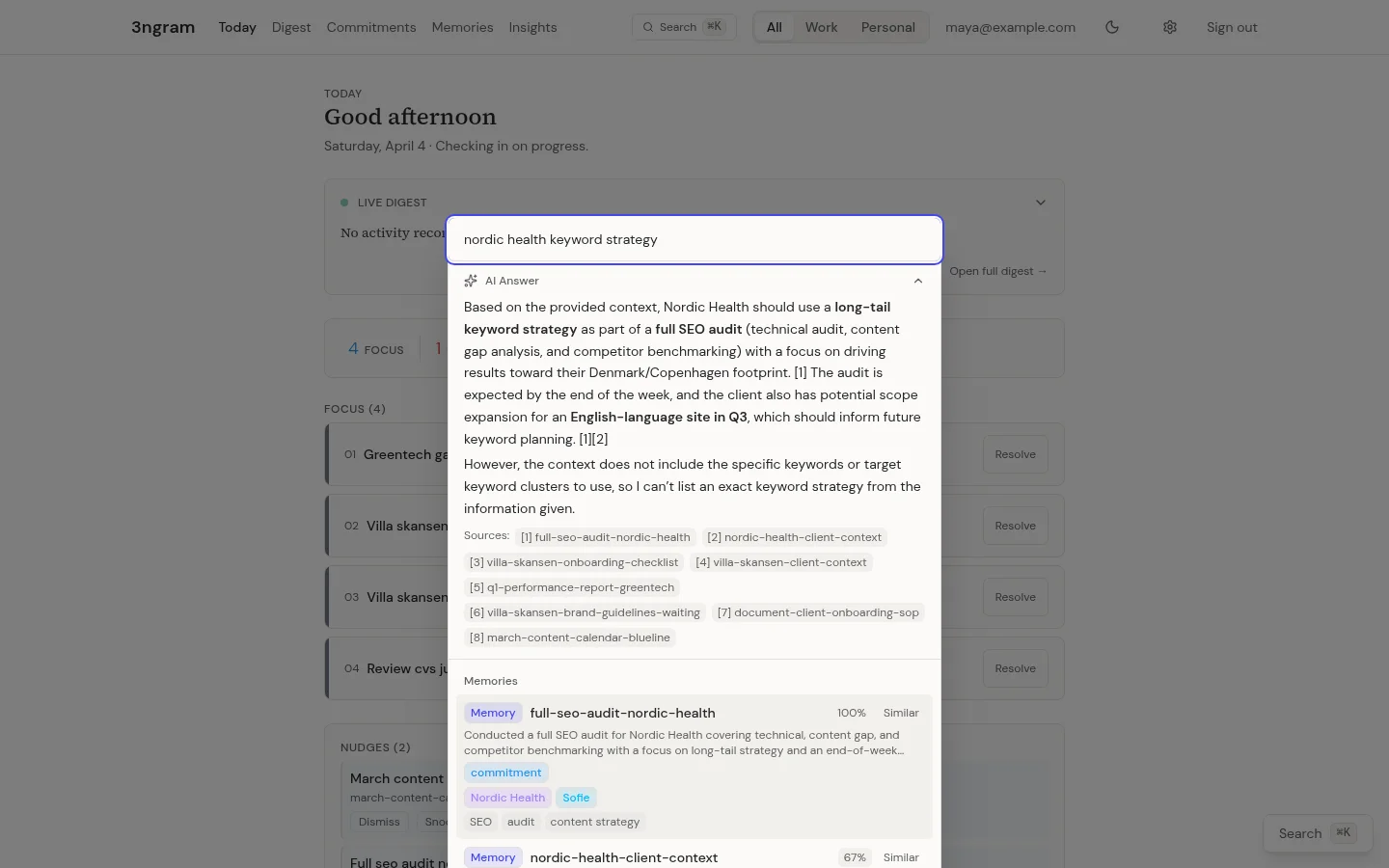Open full digest link
Viewport: 1389px width, 868px height.
(997, 271)
